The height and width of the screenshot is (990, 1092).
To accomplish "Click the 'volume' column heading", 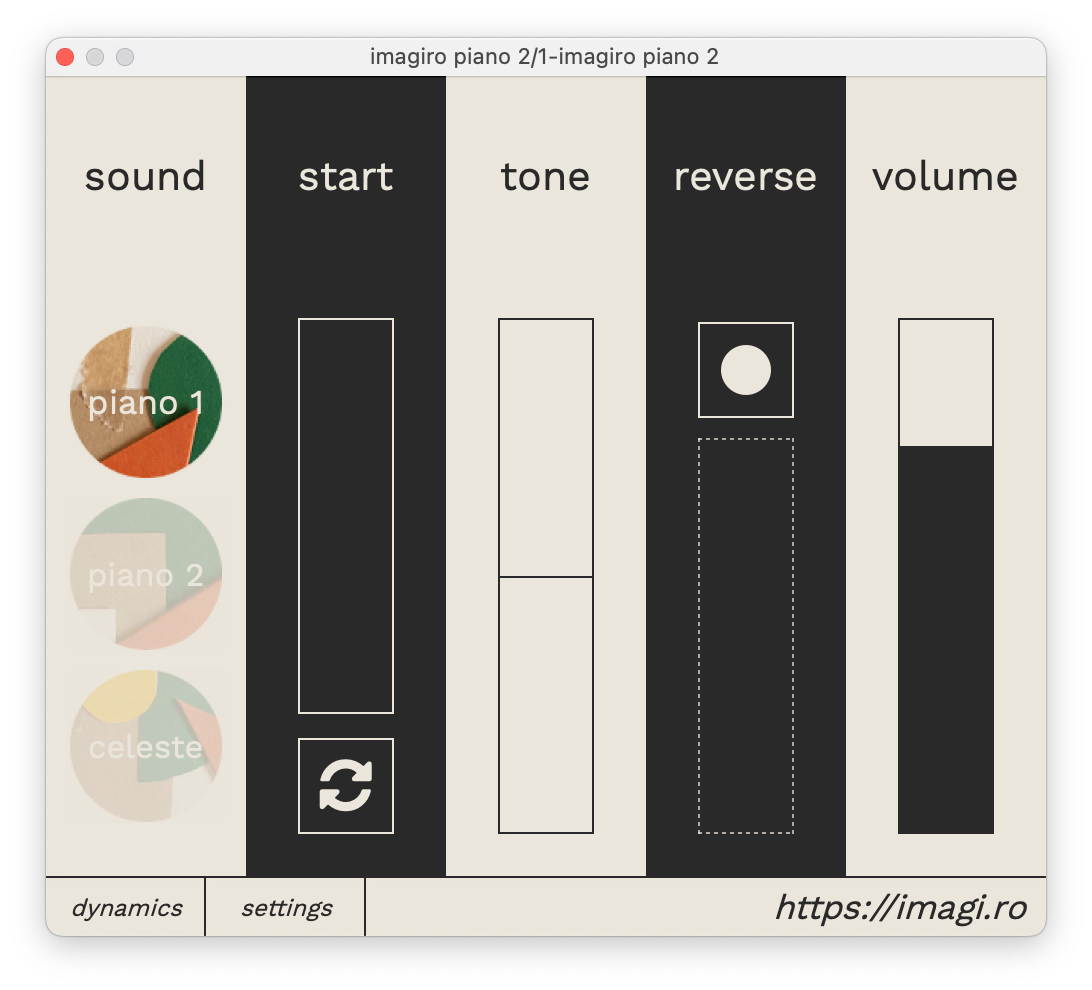I will [x=945, y=177].
